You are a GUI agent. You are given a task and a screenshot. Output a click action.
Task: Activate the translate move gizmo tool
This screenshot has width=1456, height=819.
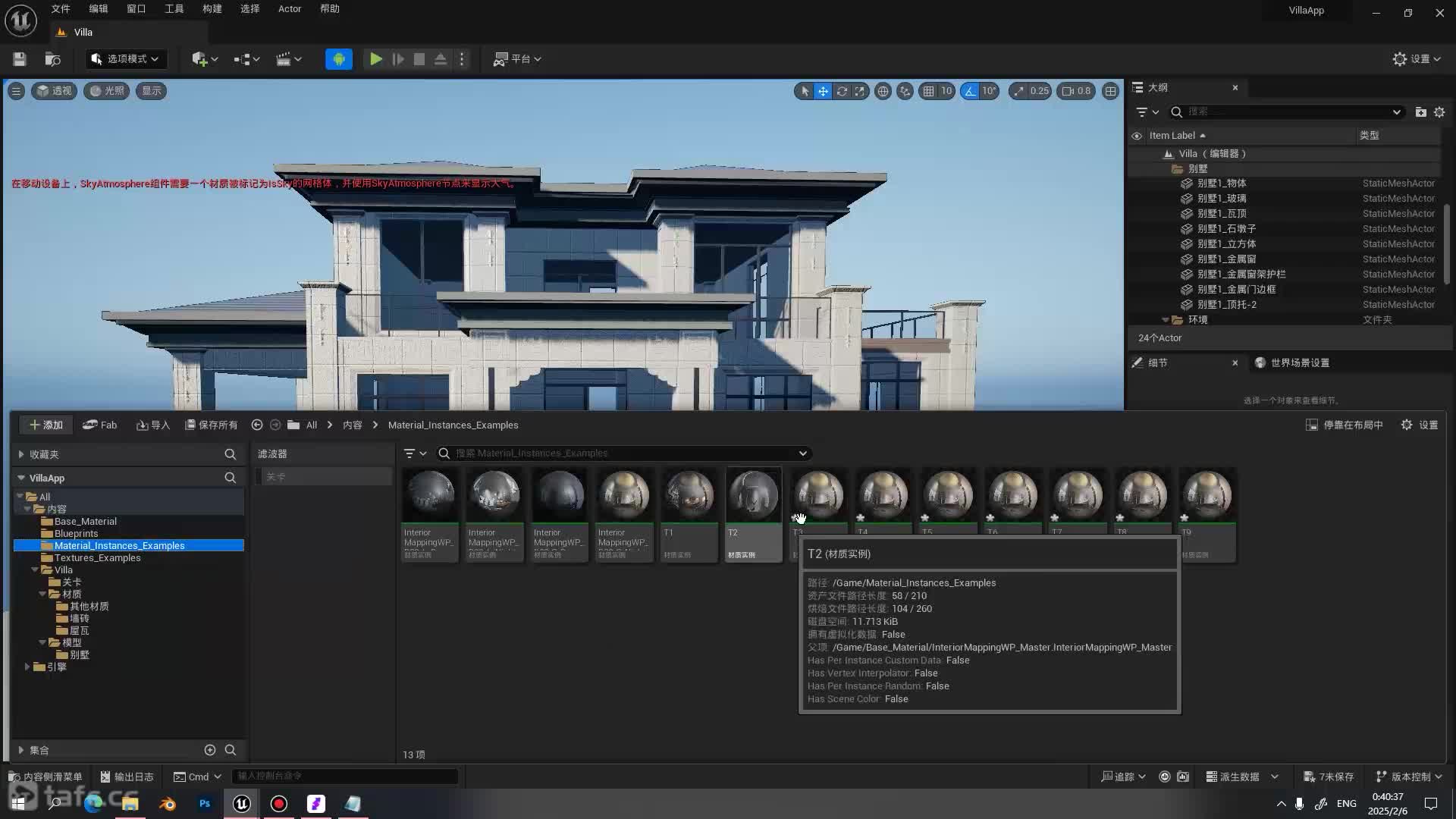coord(823,91)
